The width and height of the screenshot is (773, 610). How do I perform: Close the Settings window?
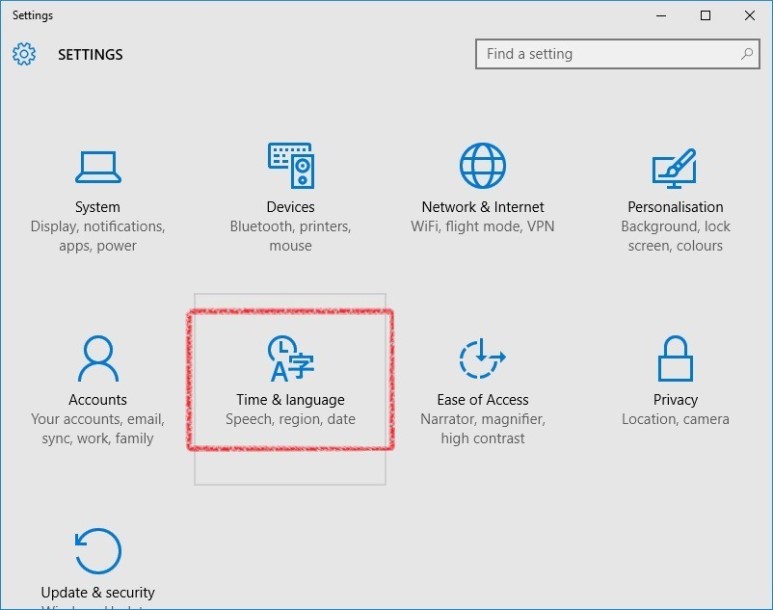750,16
